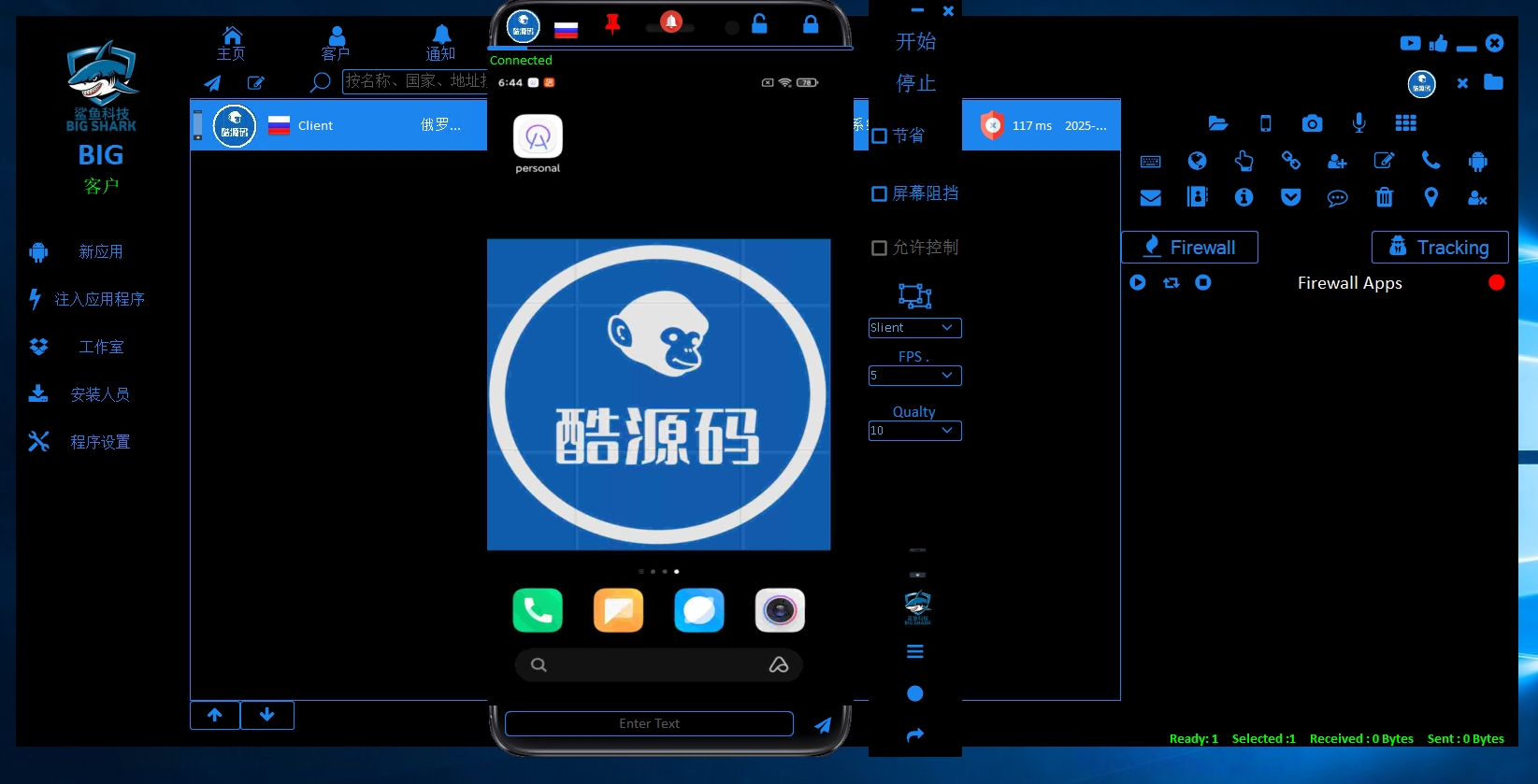Click 停止 to stop the screen stream
The height and width of the screenshot is (784, 1538).
click(x=915, y=83)
